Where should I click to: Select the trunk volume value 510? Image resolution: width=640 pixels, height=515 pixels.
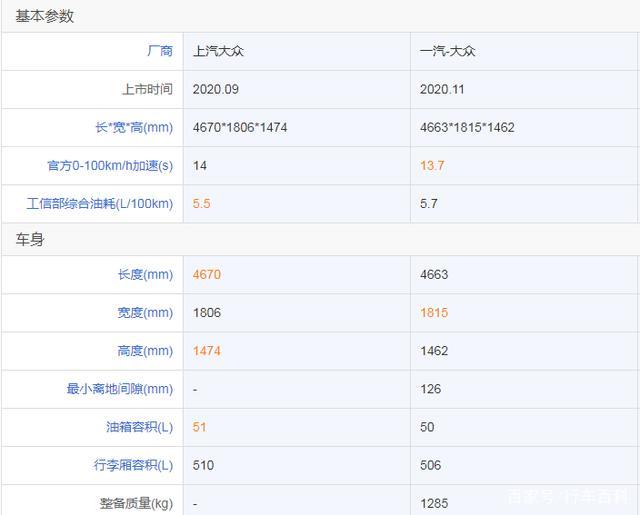coord(203,465)
